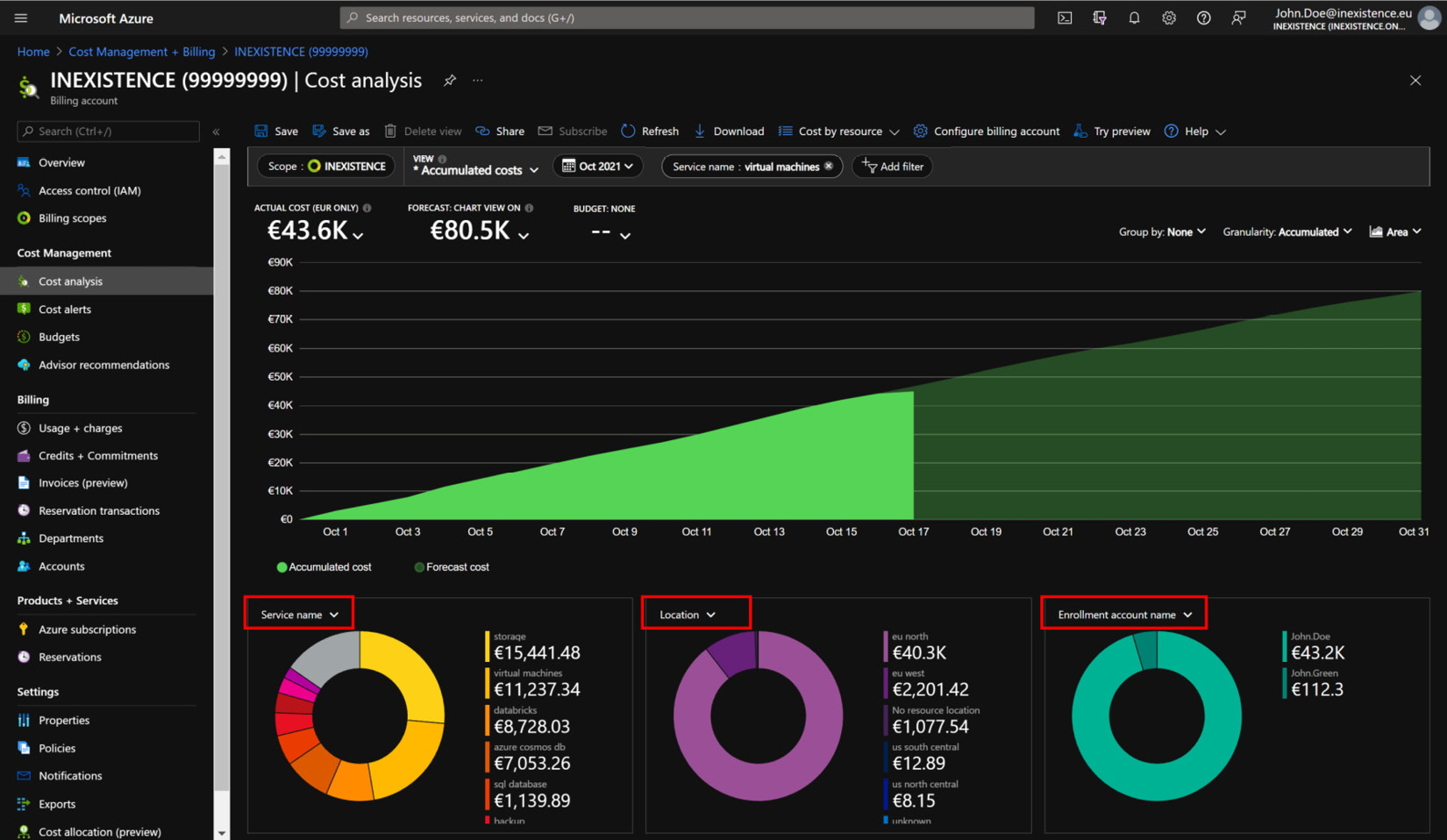Click Delete view in the toolbar

click(x=423, y=132)
